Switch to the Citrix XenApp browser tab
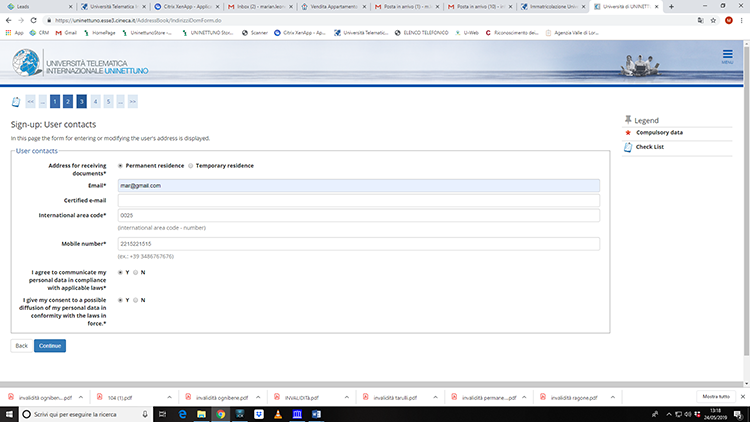Screen dimensions: 750x422 [185, 6]
